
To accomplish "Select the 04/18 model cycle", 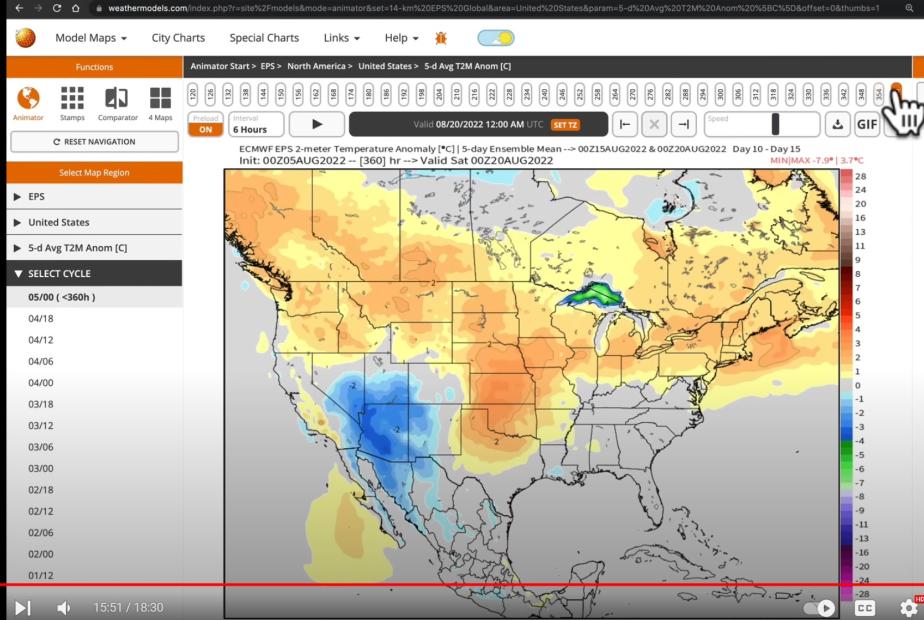I will [x=41, y=319].
